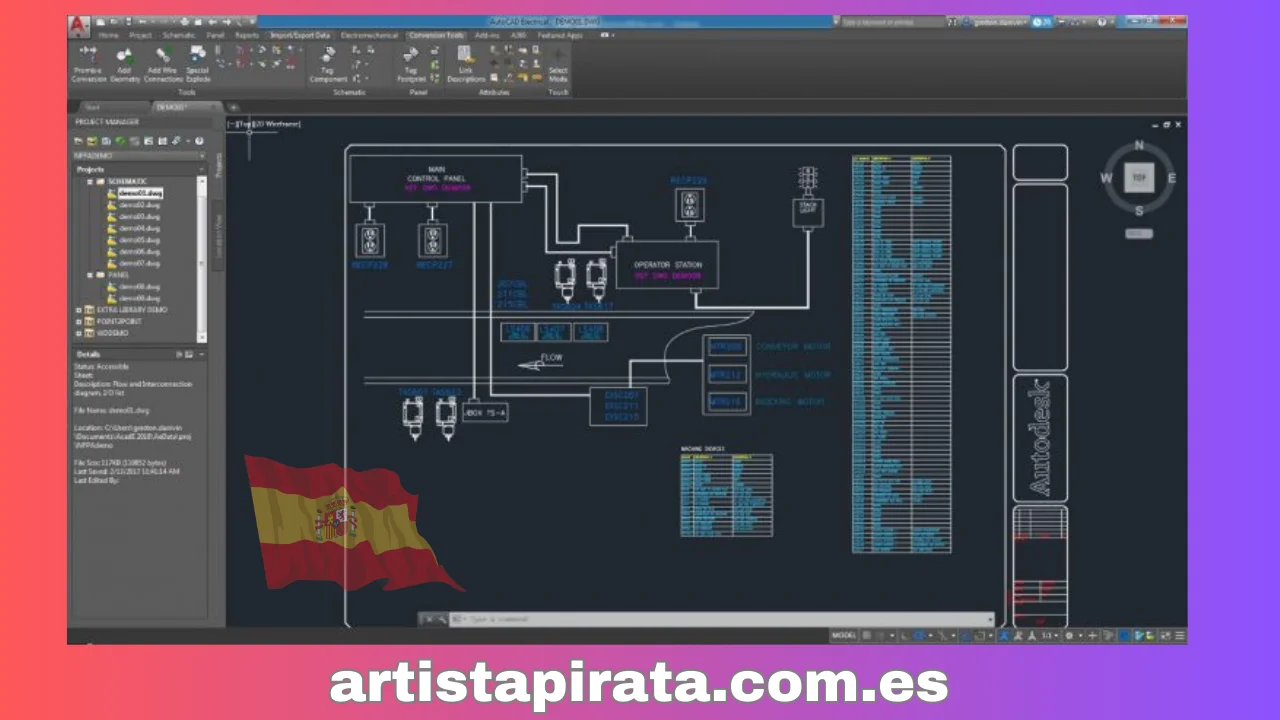
Task: Expand the Tools ribbon panel title
Action: point(187,92)
